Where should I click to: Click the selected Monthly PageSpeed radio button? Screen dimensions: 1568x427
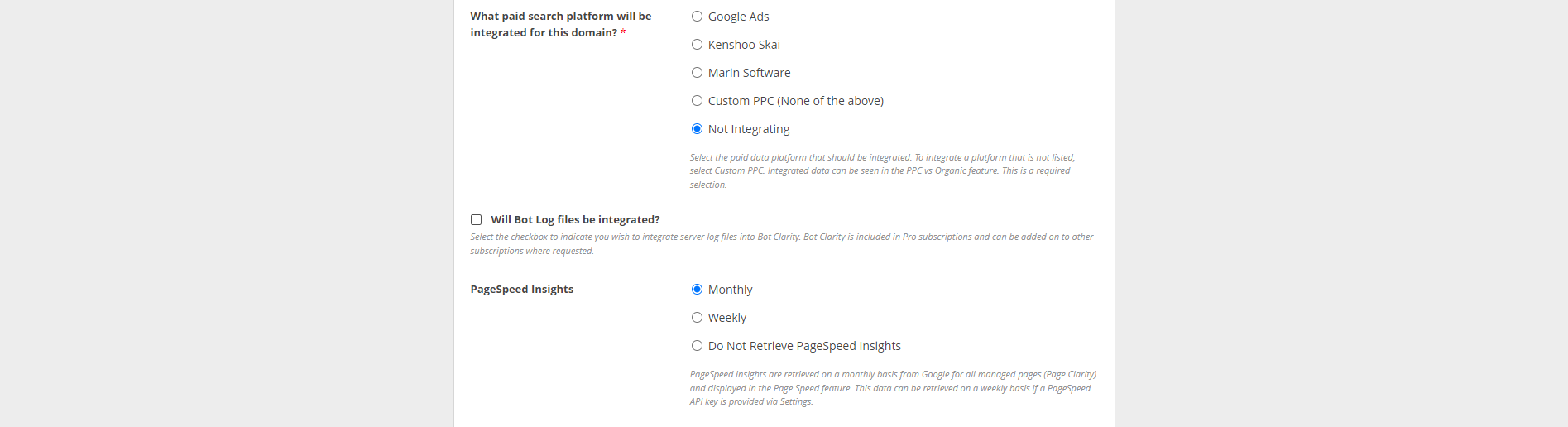point(697,290)
